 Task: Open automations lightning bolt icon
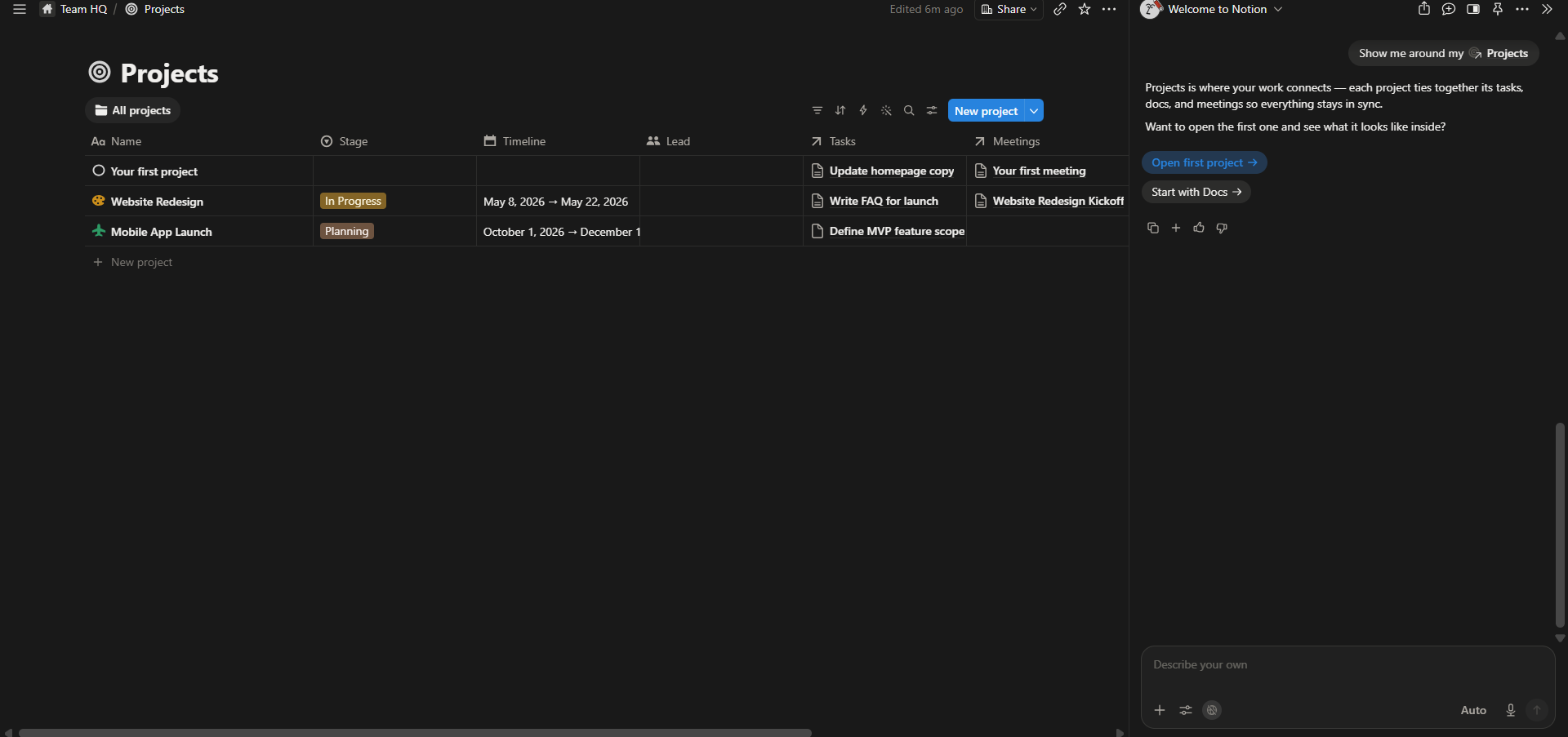tap(863, 110)
